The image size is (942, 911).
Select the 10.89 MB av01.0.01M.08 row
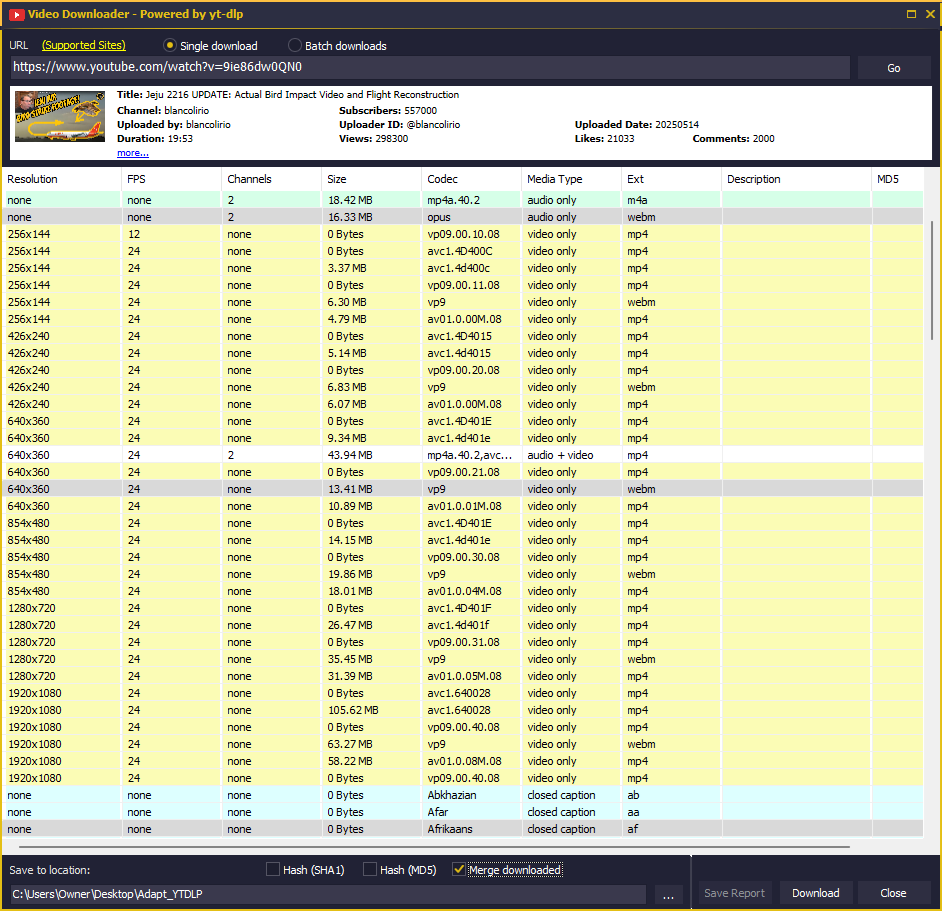[x=463, y=506]
